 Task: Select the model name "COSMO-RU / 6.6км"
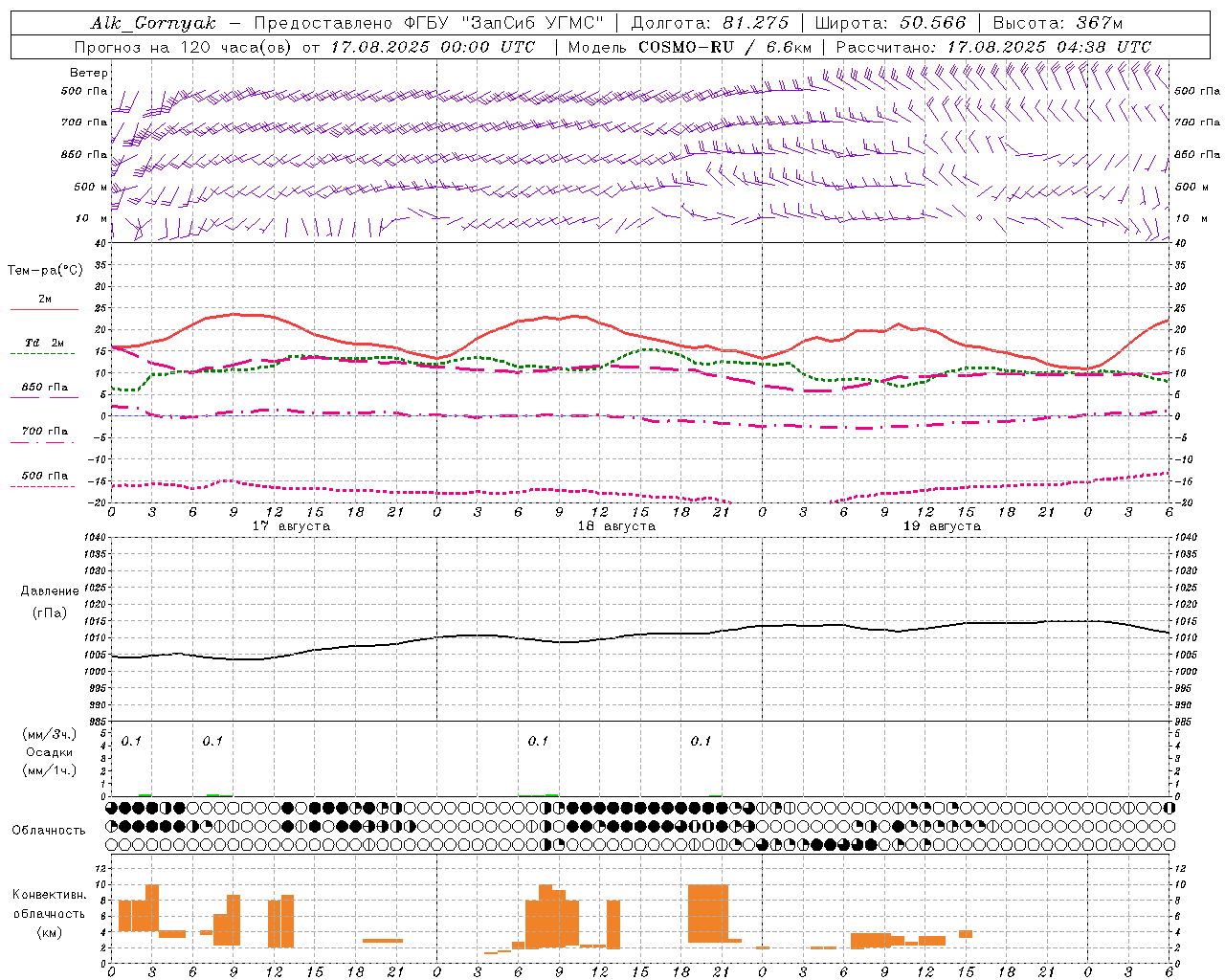point(725,47)
